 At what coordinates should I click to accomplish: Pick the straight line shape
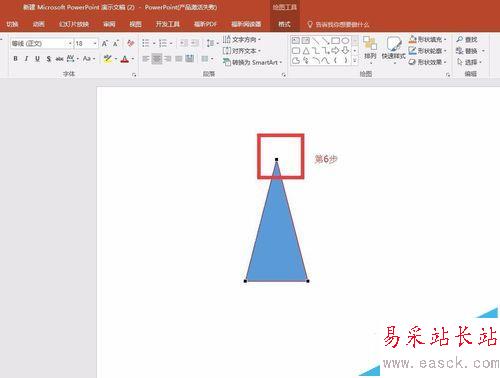pyautogui.click(x=315, y=41)
